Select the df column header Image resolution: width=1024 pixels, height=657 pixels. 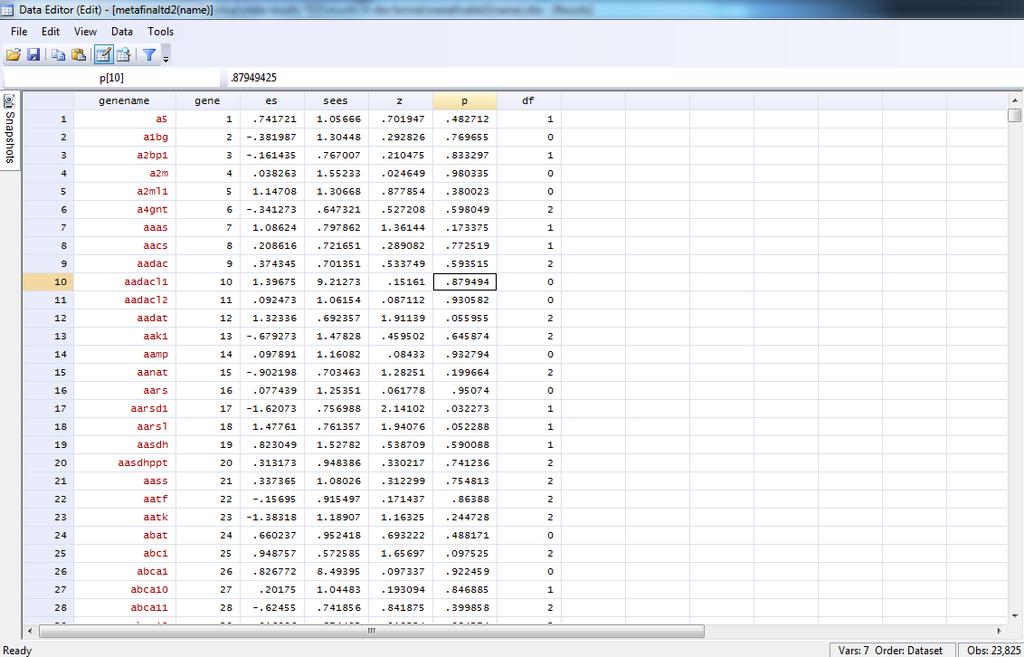[528, 101]
